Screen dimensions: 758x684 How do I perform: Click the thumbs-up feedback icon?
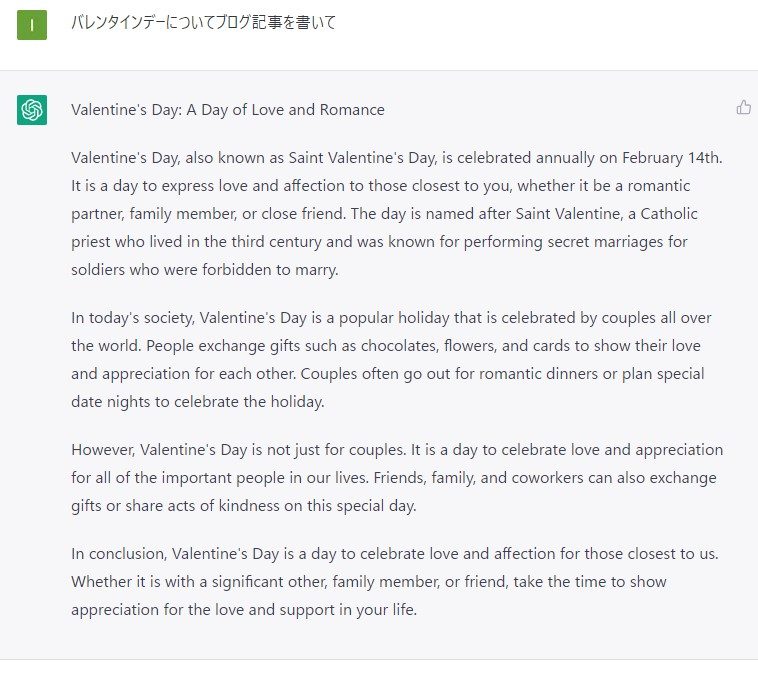click(743, 107)
